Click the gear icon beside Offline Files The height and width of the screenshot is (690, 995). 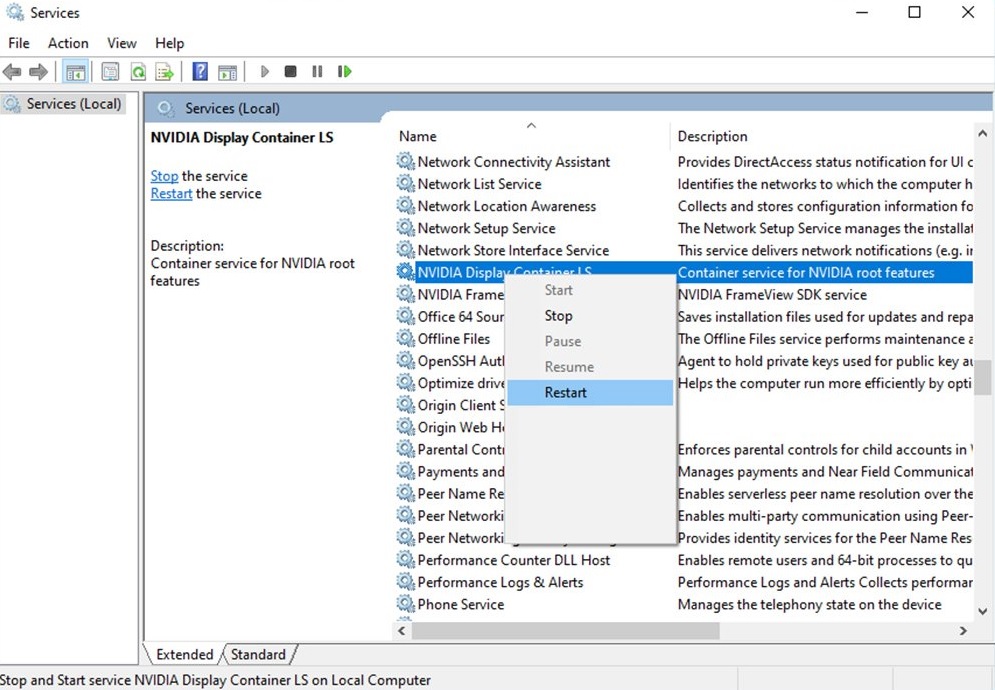[405, 338]
